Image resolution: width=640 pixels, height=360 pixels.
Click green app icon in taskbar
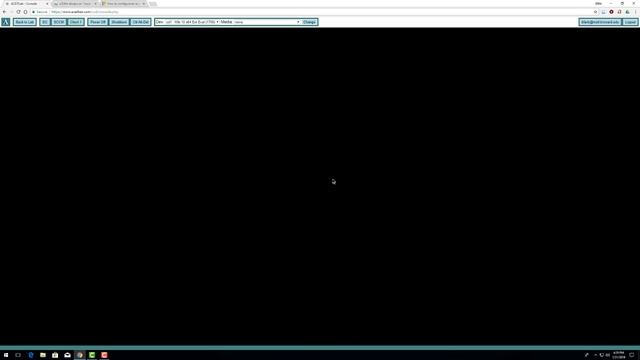(x=92, y=355)
